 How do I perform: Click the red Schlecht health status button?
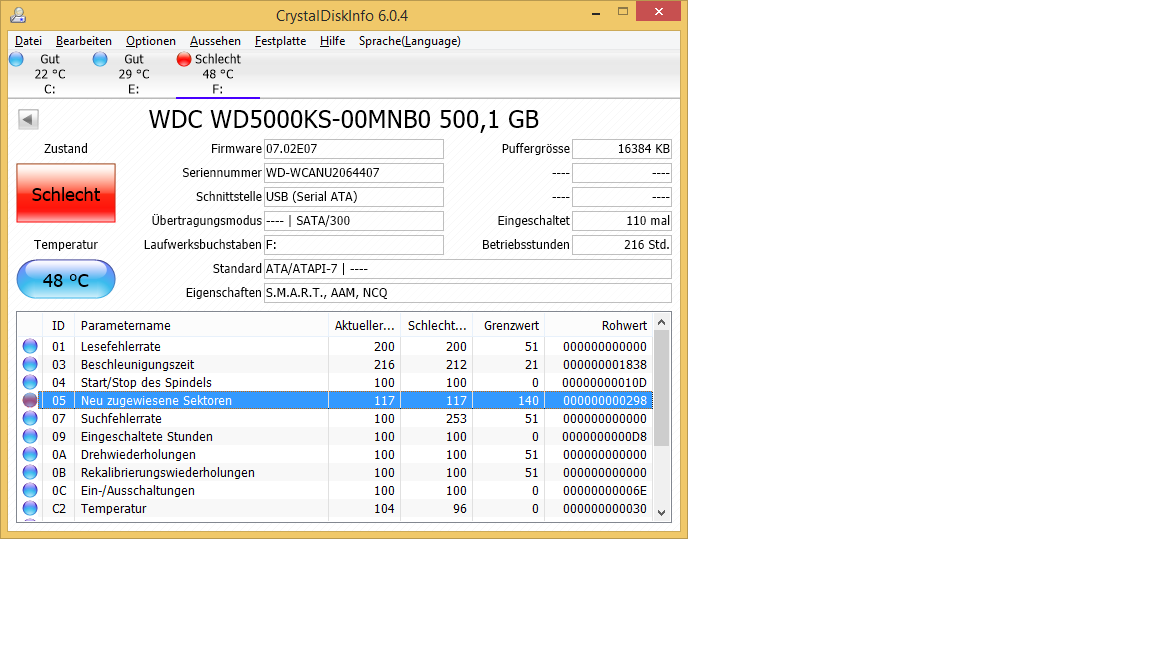[66, 193]
